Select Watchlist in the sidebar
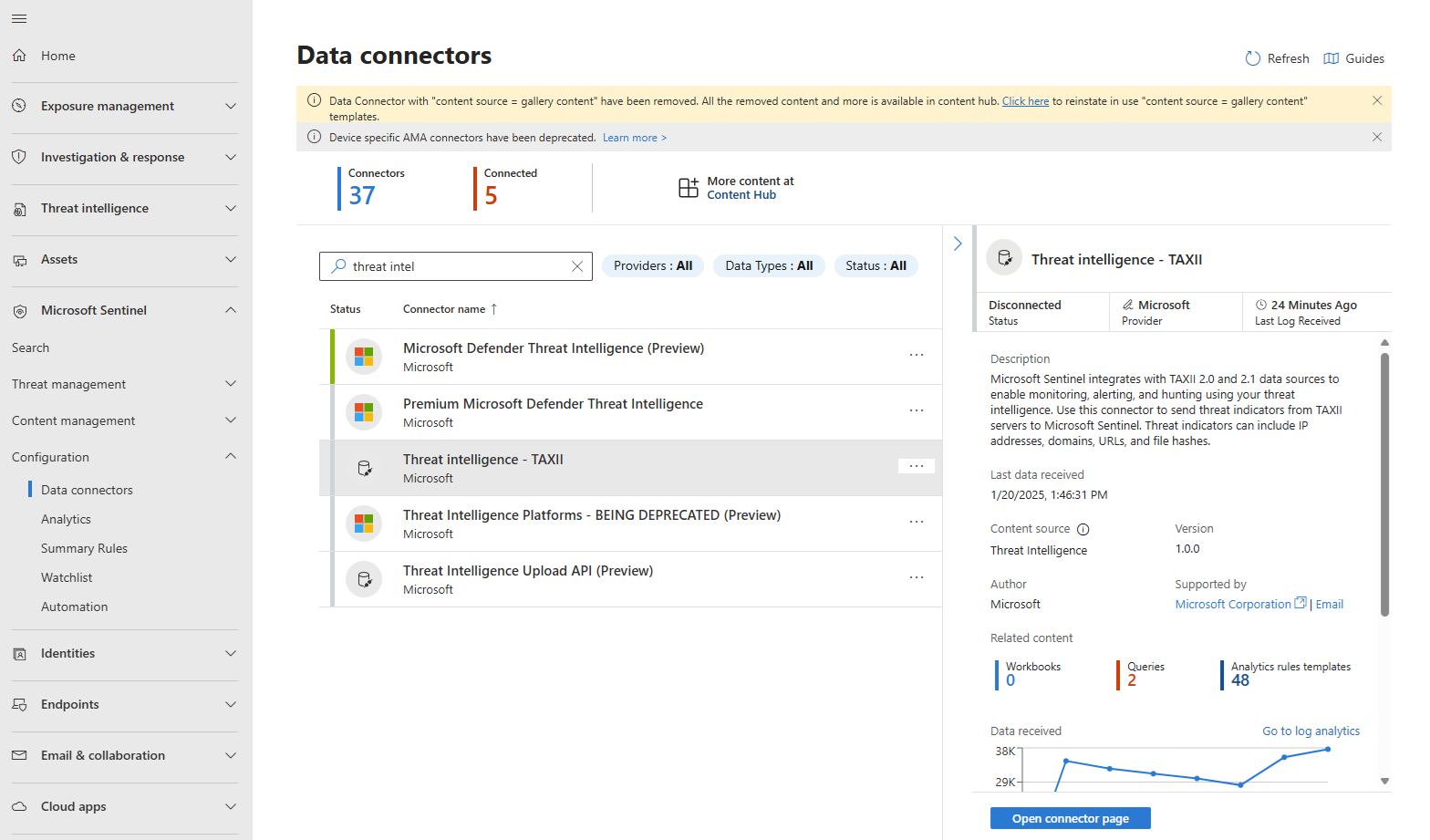1430x840 pixels. (x=67, y=577)
